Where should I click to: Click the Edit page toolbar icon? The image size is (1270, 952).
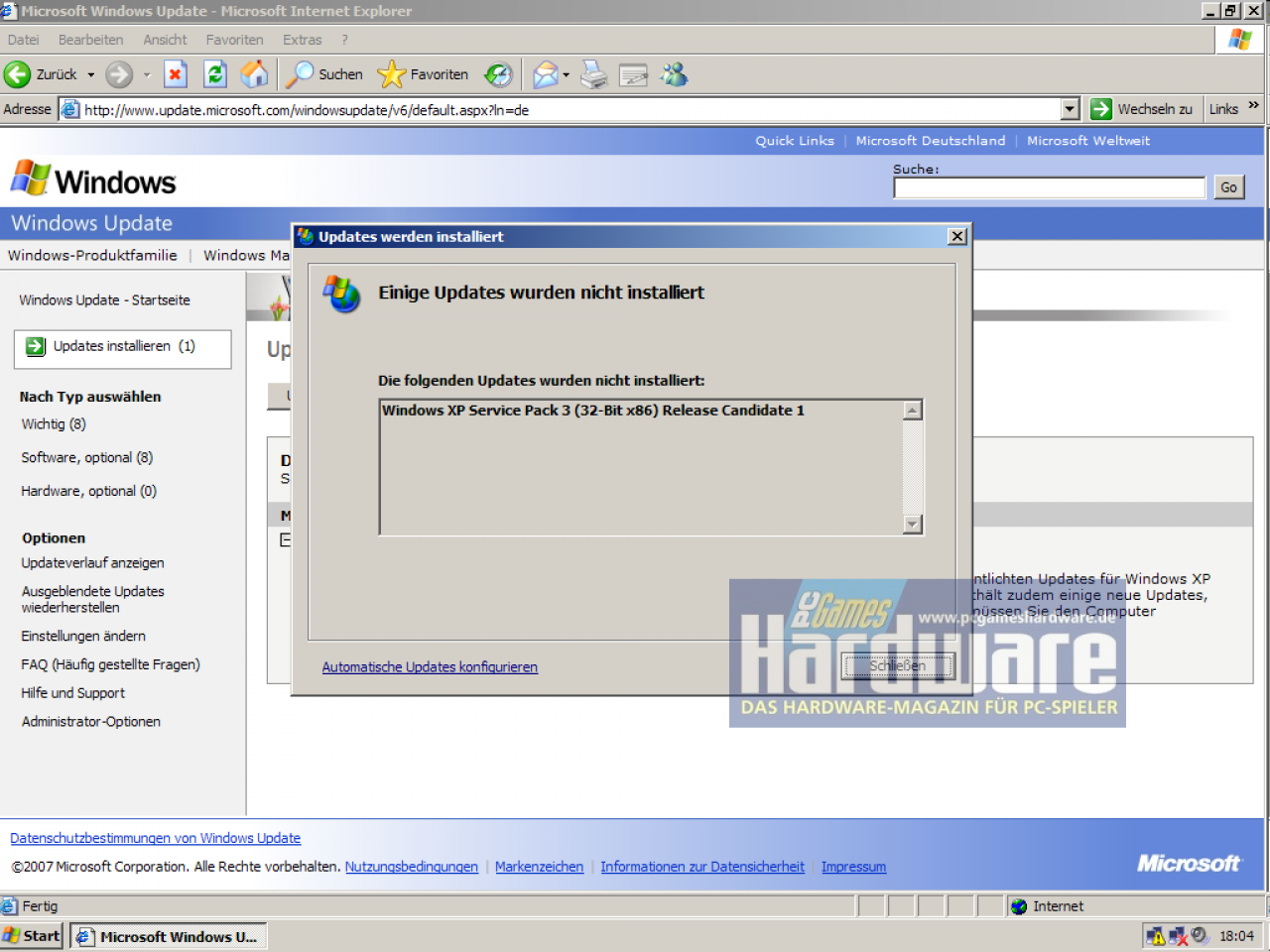click(633, 74)
